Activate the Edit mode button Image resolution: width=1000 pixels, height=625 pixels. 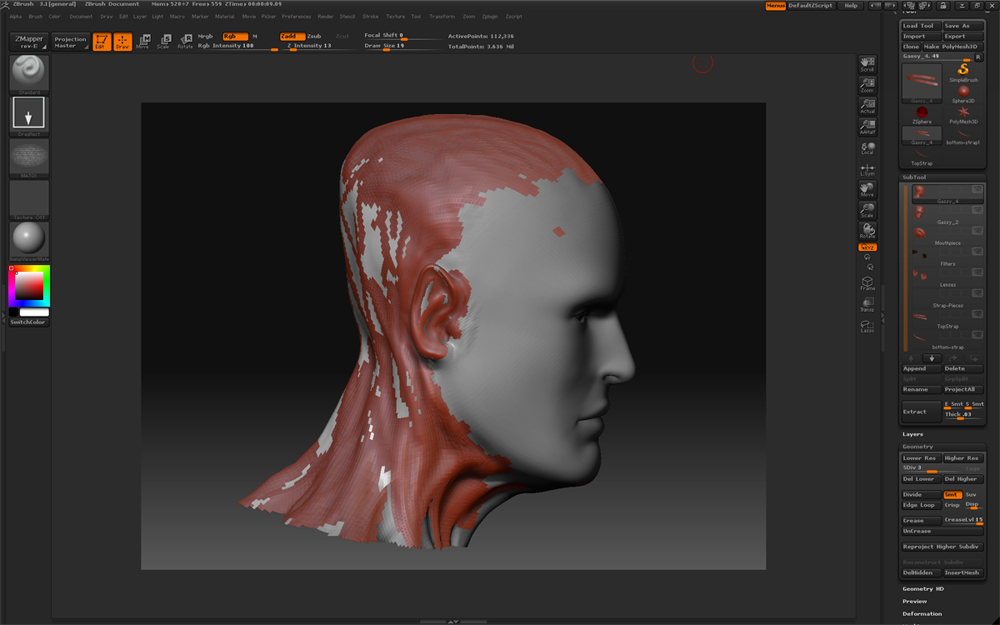coord(102,42)
